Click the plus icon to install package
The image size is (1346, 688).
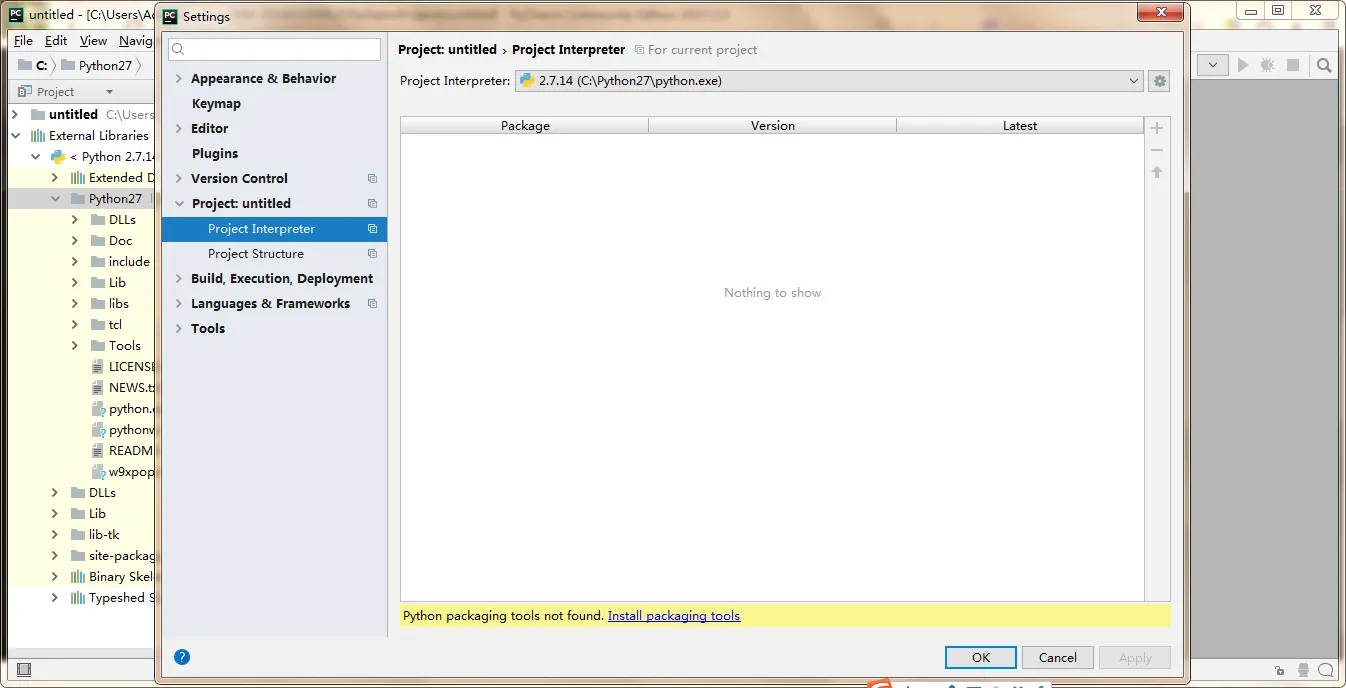[1157, 128]
